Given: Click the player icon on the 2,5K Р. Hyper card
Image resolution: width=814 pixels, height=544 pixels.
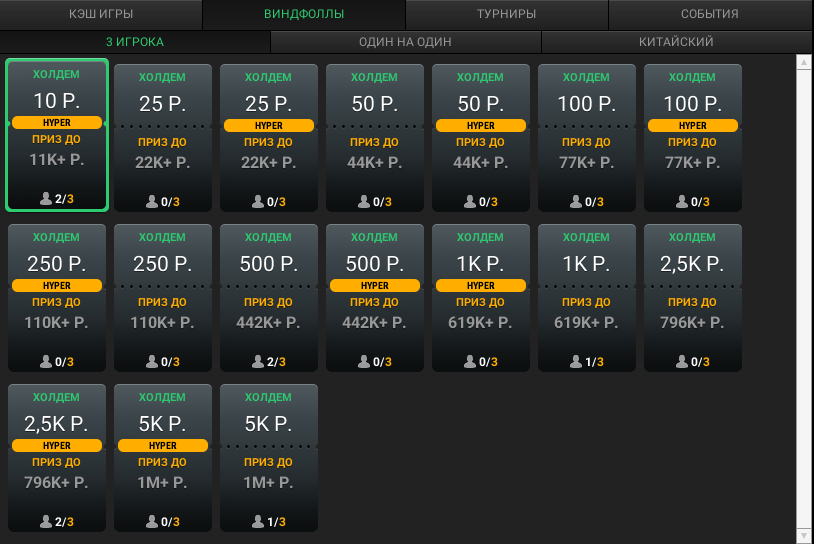Looking at the screenshot, I should click(x=46, y=522).
